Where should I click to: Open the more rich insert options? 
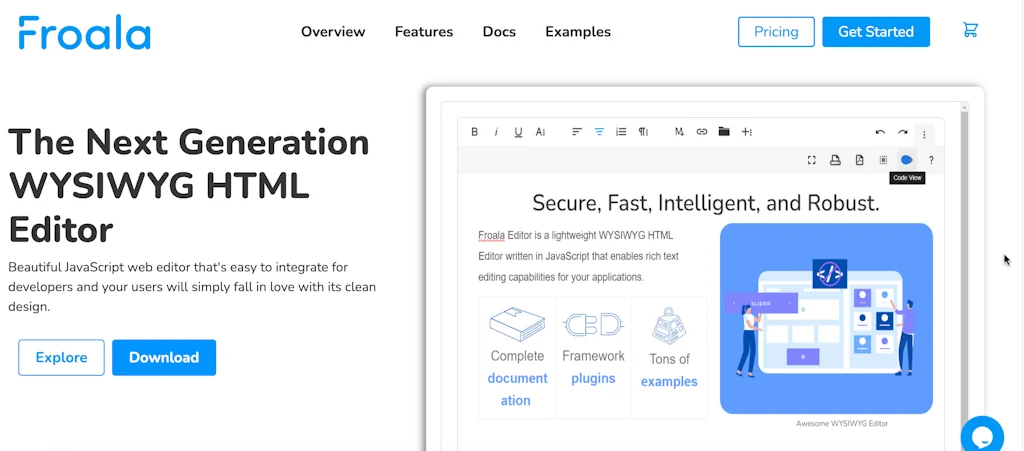click(x=746, y=132)
